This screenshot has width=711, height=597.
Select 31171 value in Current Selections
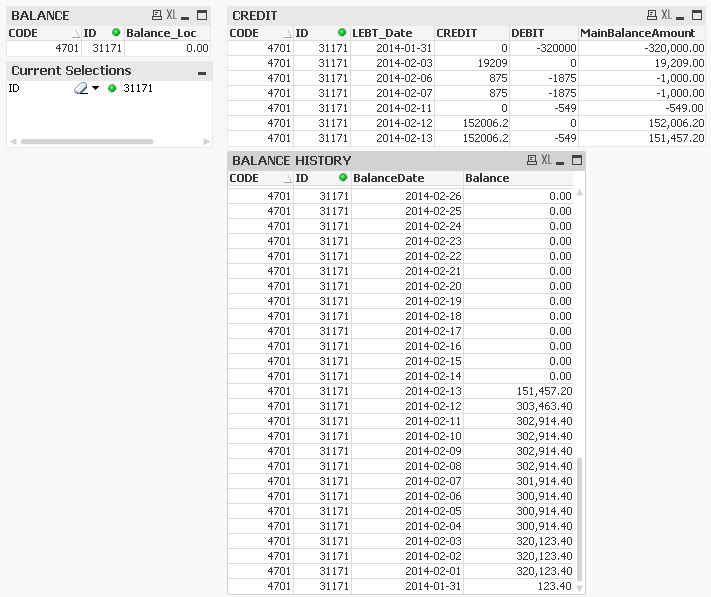coord(138,88)
